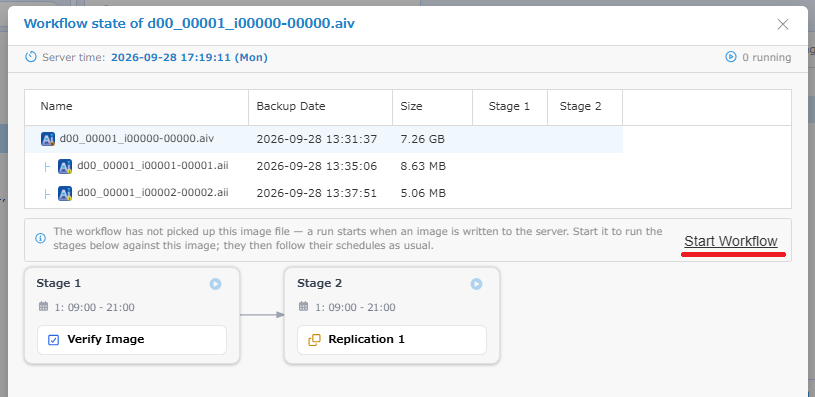Sort by the Size column header
Image resolution: width=815 pixels, height=397 pixels.
[432, 107]
